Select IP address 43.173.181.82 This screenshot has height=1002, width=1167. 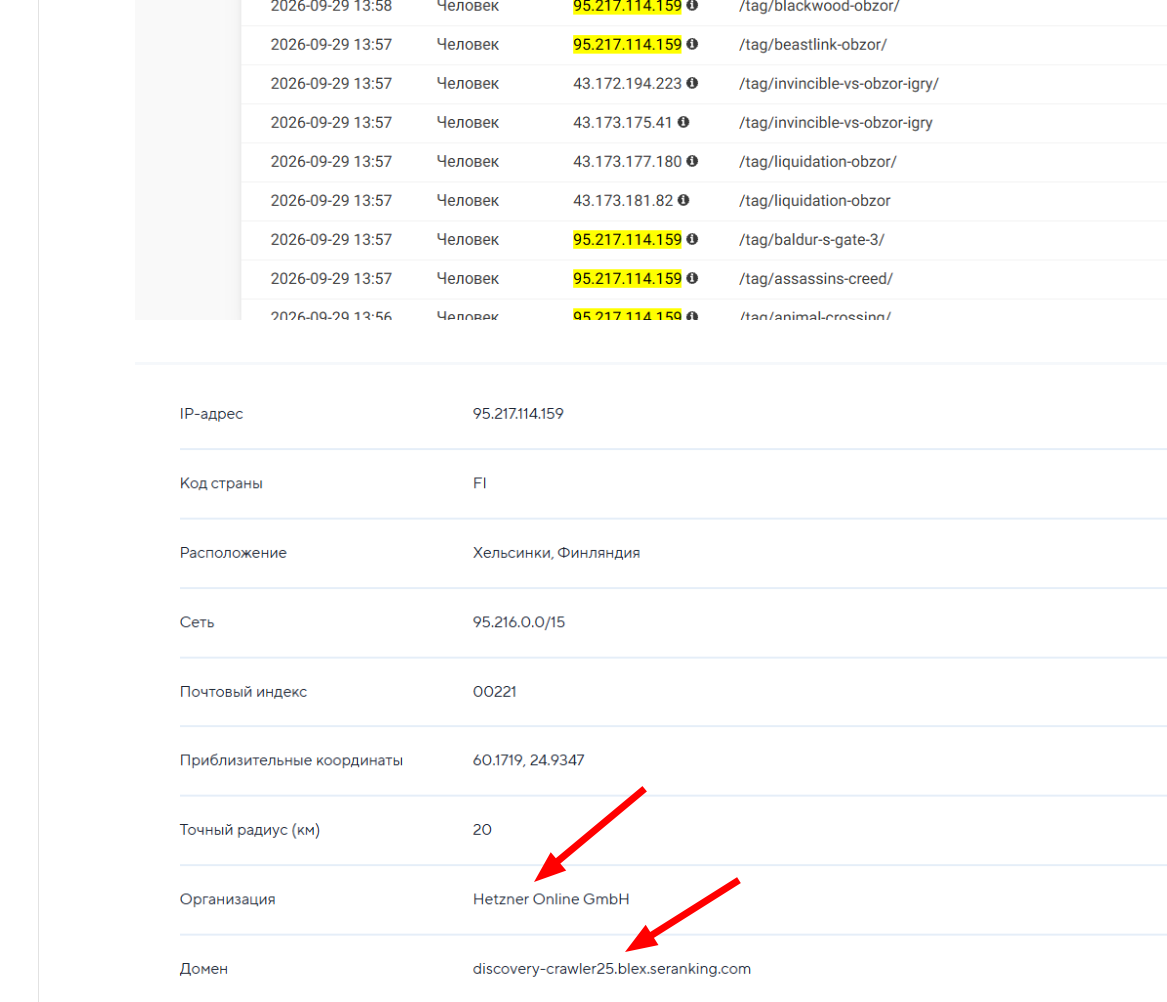[623, 201]
